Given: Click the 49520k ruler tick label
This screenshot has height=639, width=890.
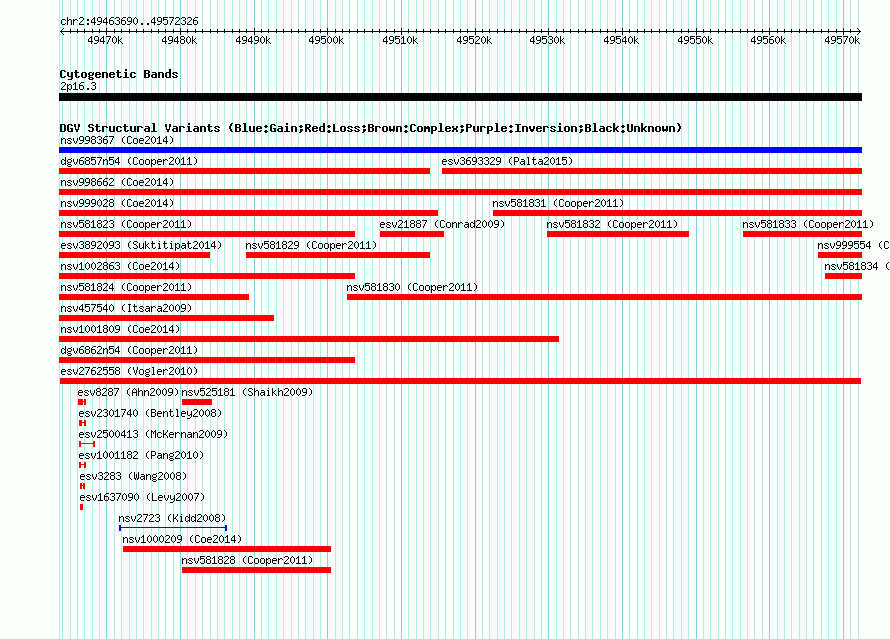Looking at the screenshot, I should point(474,40).
